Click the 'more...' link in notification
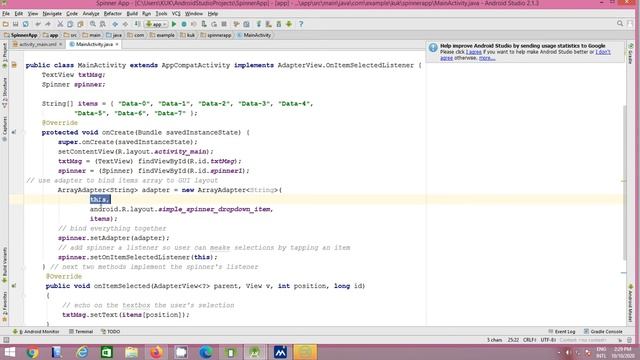 point(487,58)
